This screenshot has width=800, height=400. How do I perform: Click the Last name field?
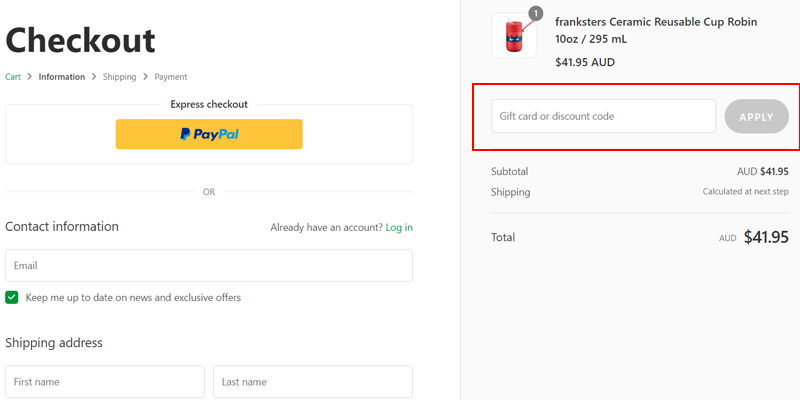point(313,382)
